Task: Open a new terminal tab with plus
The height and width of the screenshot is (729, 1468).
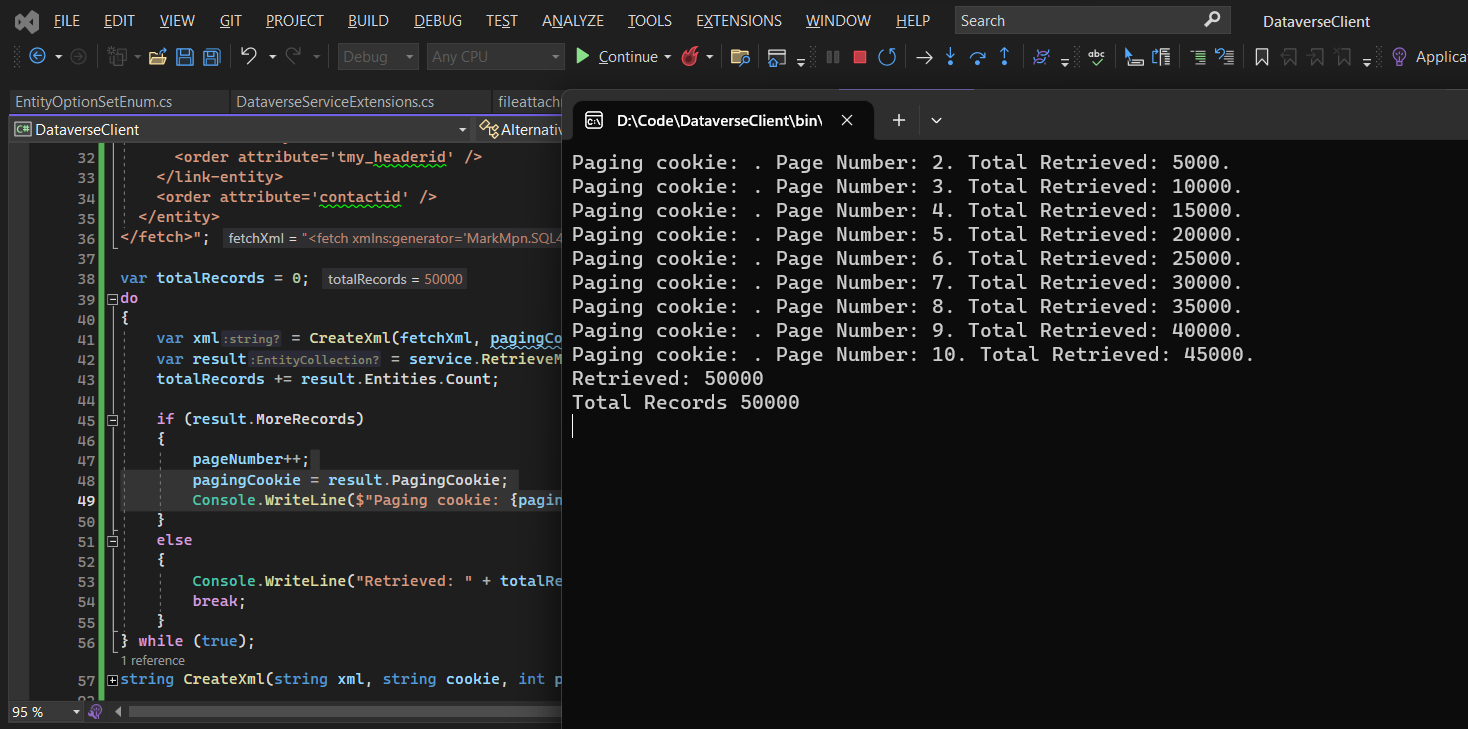Action: 898,120
